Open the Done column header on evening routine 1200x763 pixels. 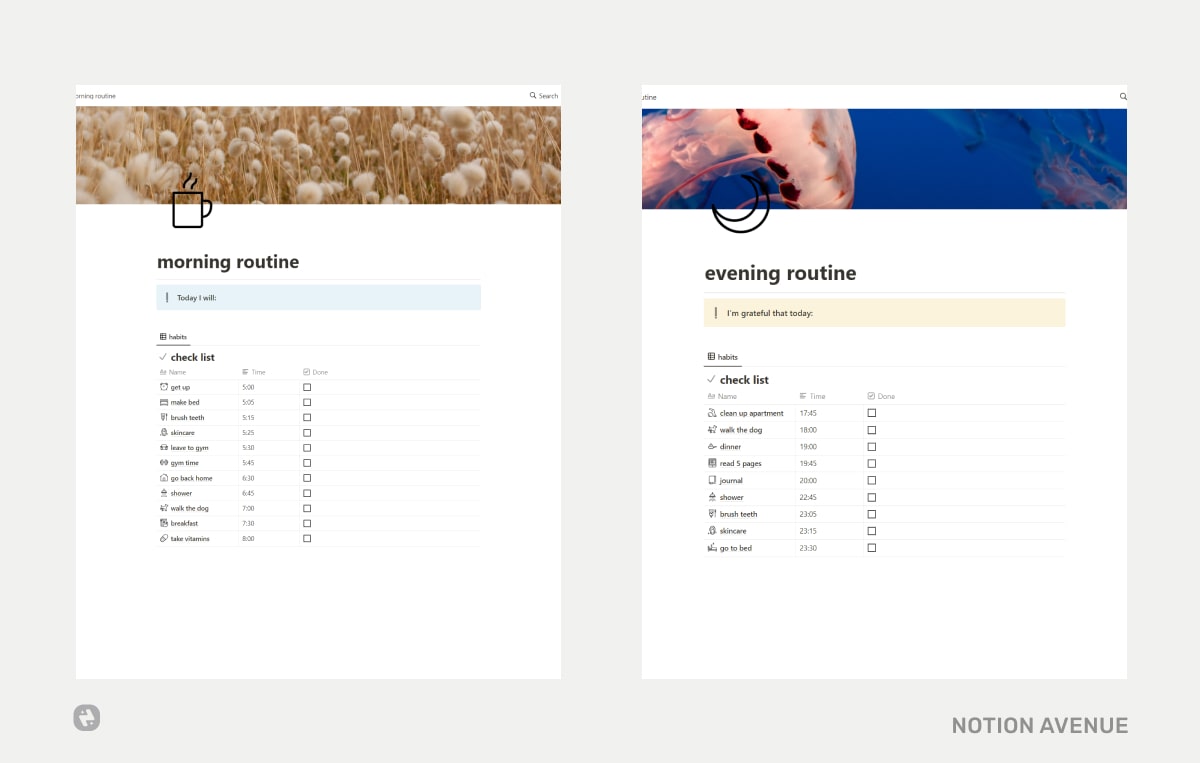(879, 396)
